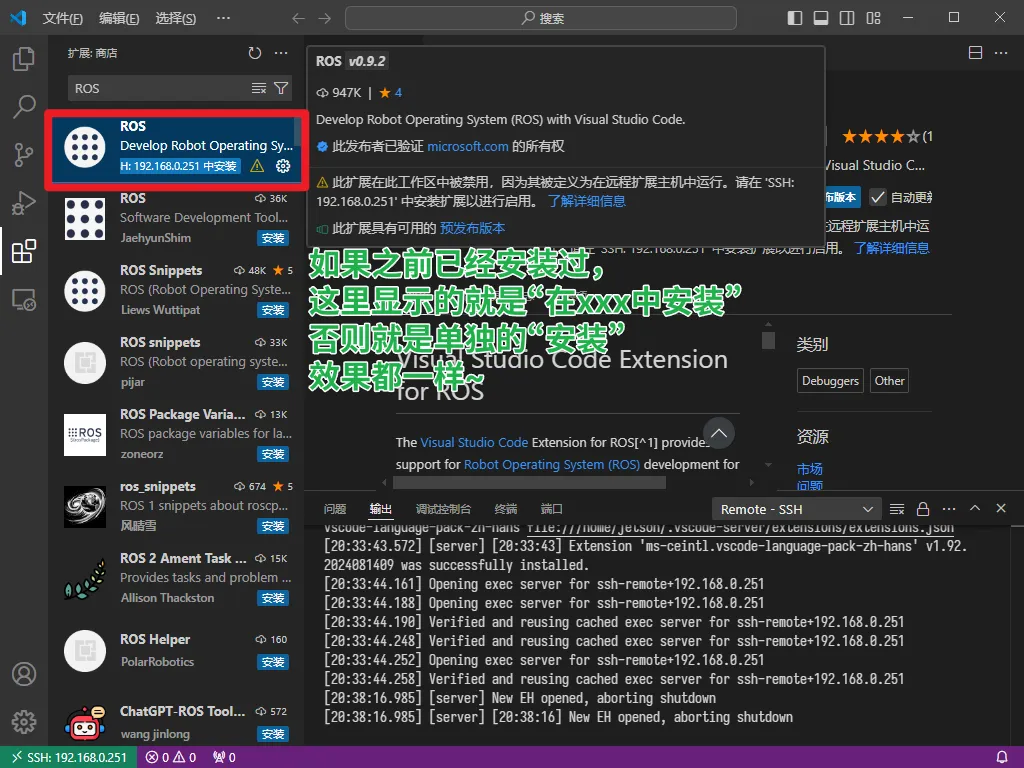Screen dimensions: 1024x768
Task: Switch to the Terminal tab
Action: 505,509
